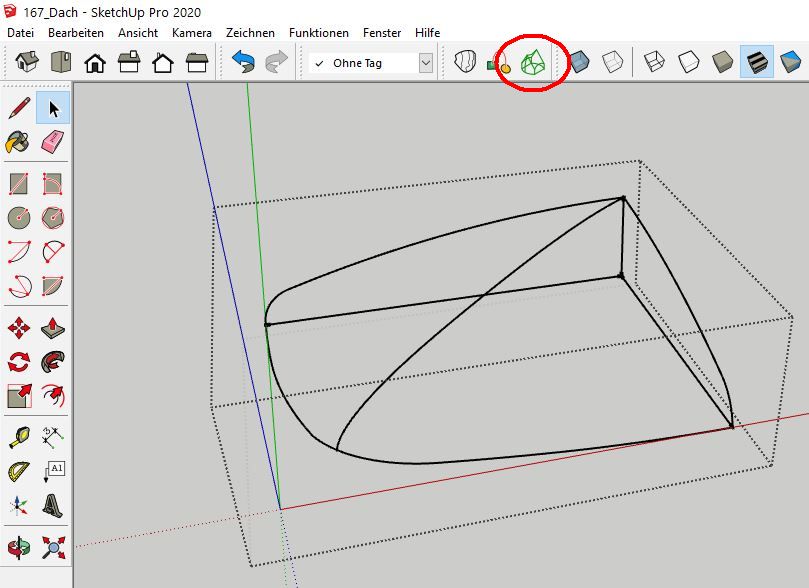809x588 pixels.
Task: Choose the Tape Measure tool
Action: point(19,436)
